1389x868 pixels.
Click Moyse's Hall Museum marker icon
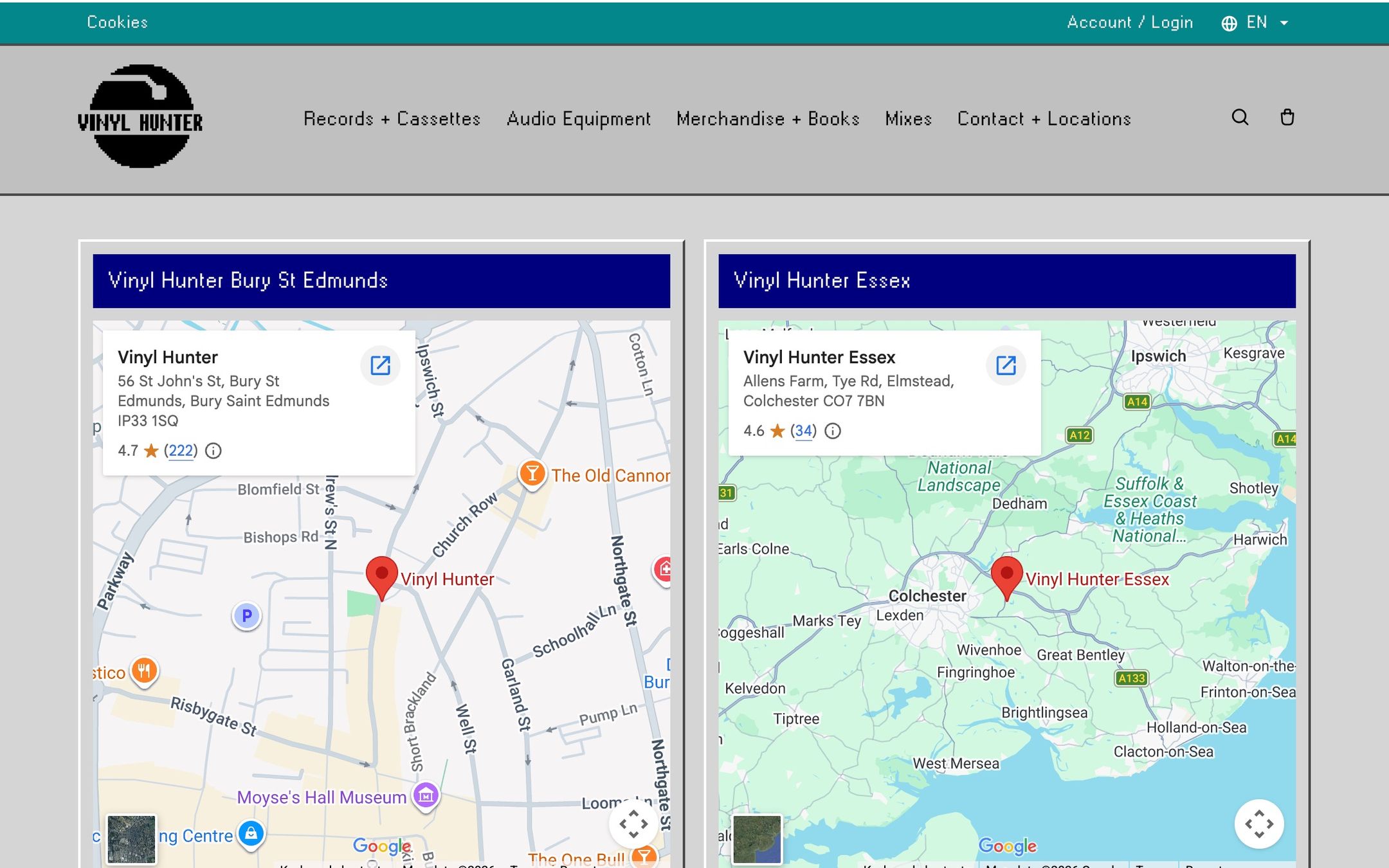(426, 797)
